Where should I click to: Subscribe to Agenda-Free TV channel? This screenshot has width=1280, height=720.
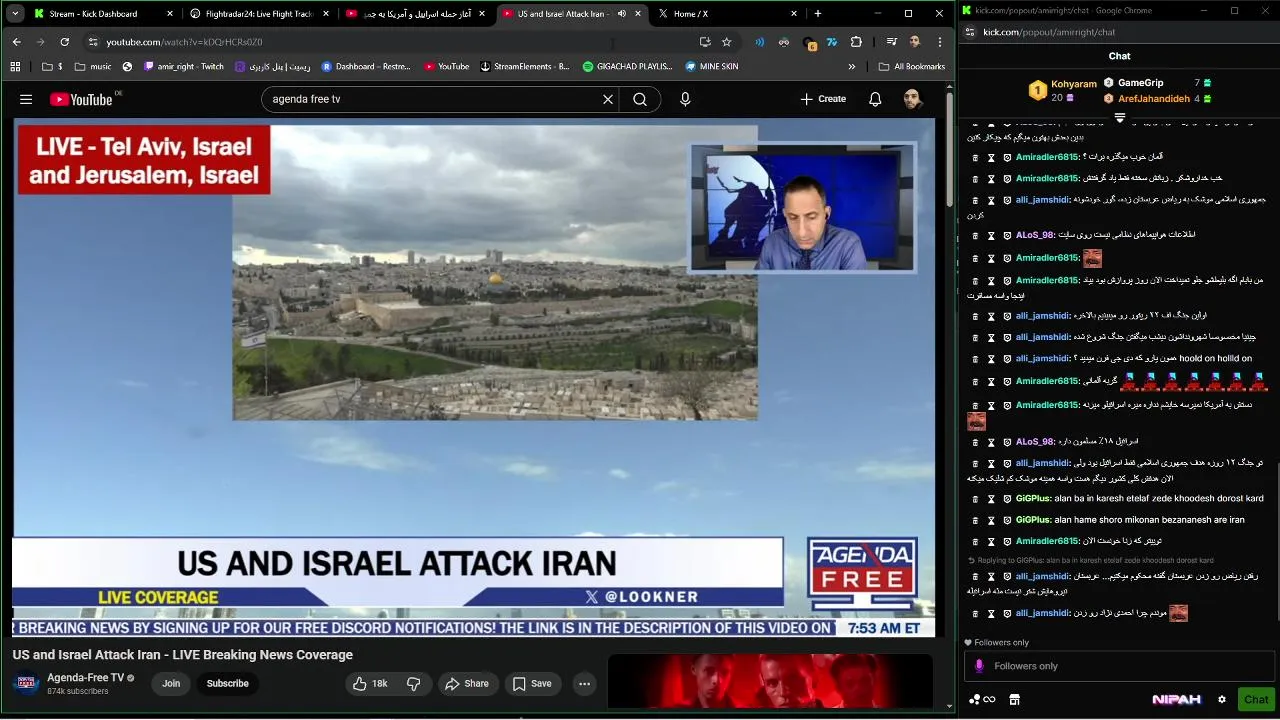pos(227,684)
